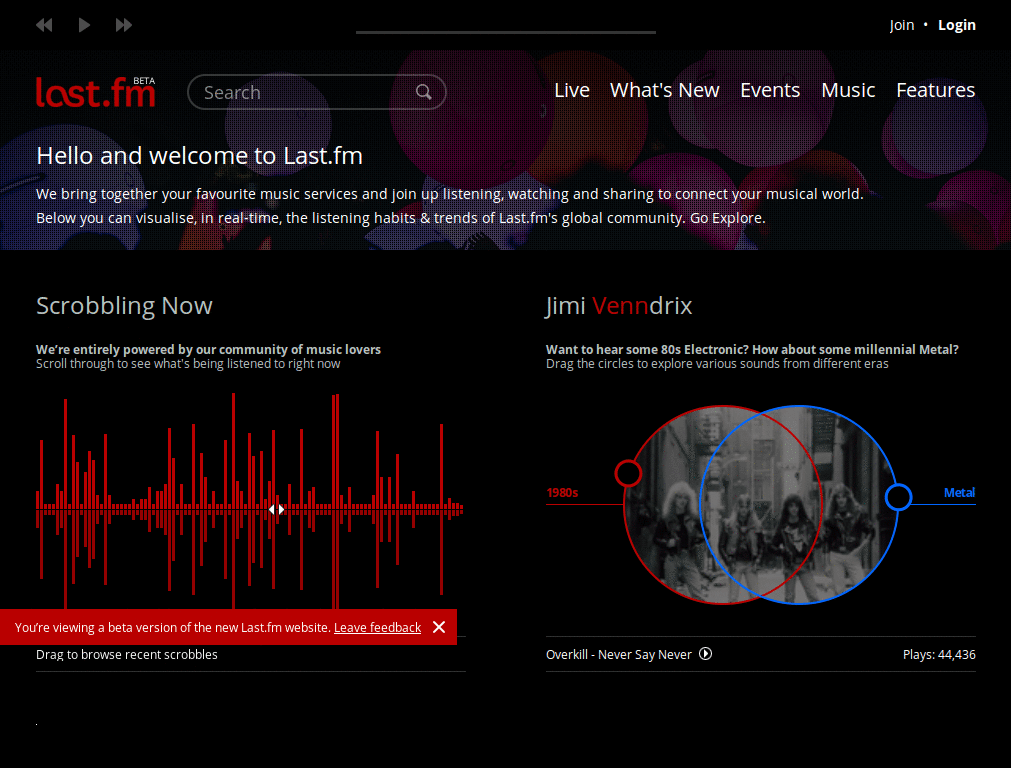The image size is (1024, 768).
Task: Skip ahead with the fast-forward icon
Action: point(123,25)
